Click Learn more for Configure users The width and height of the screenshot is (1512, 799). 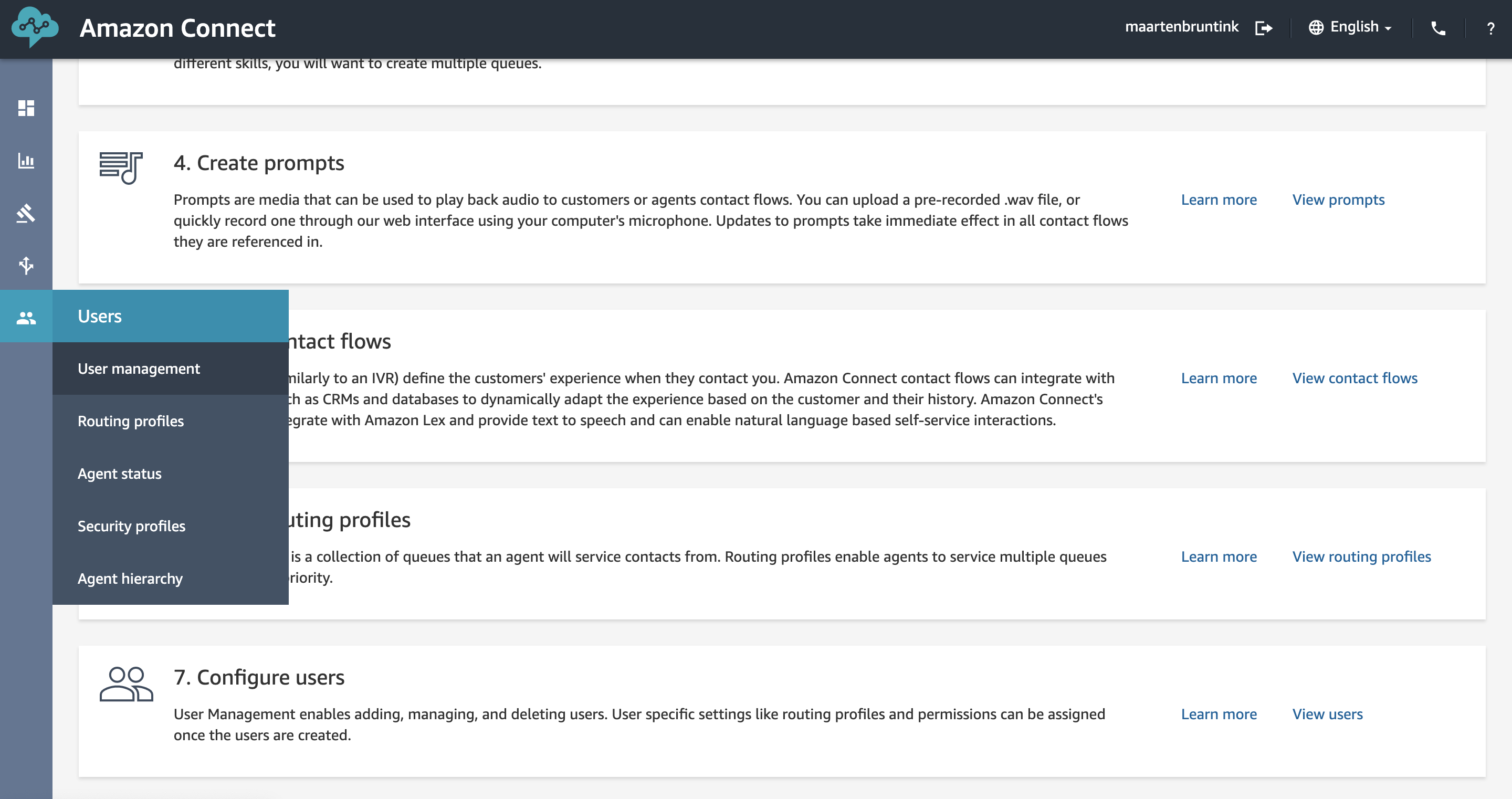tap(1219, 714)
